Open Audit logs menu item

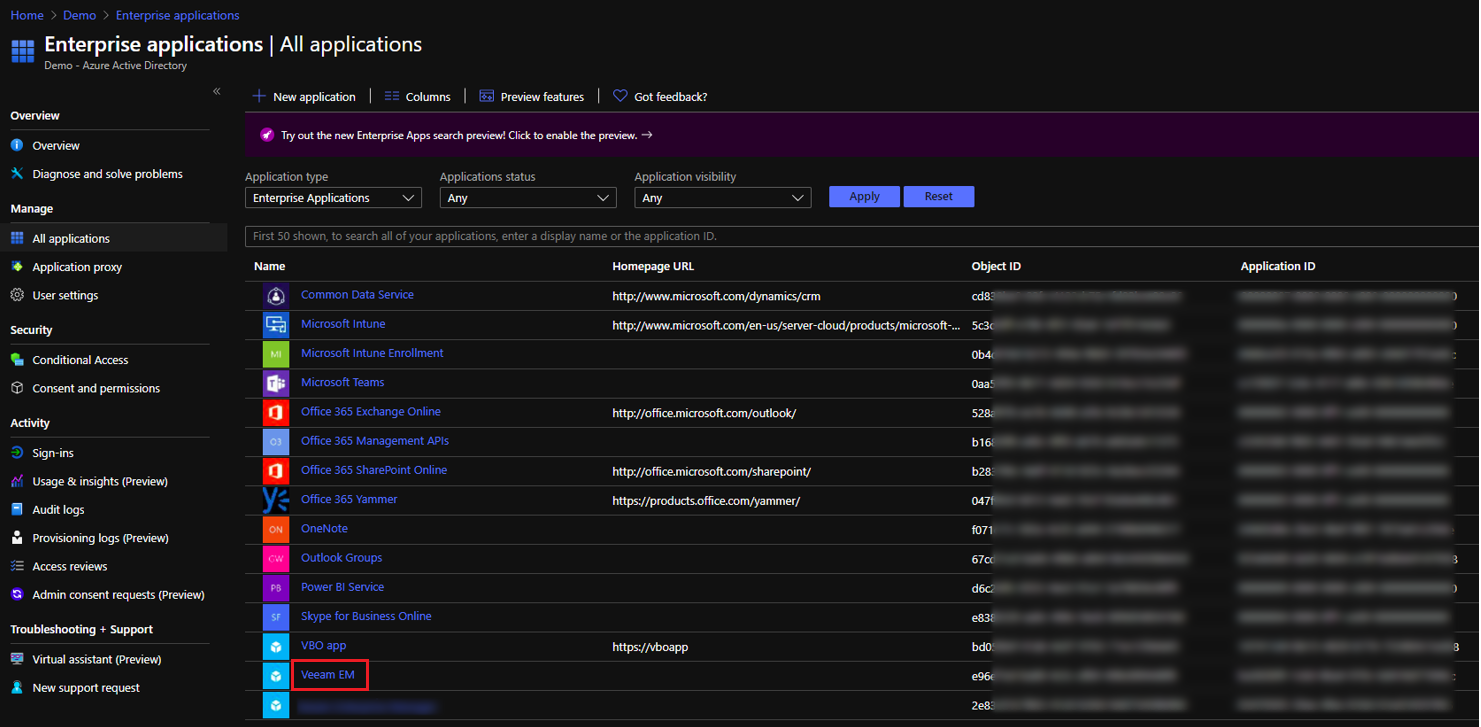click(x=58, y=510)
